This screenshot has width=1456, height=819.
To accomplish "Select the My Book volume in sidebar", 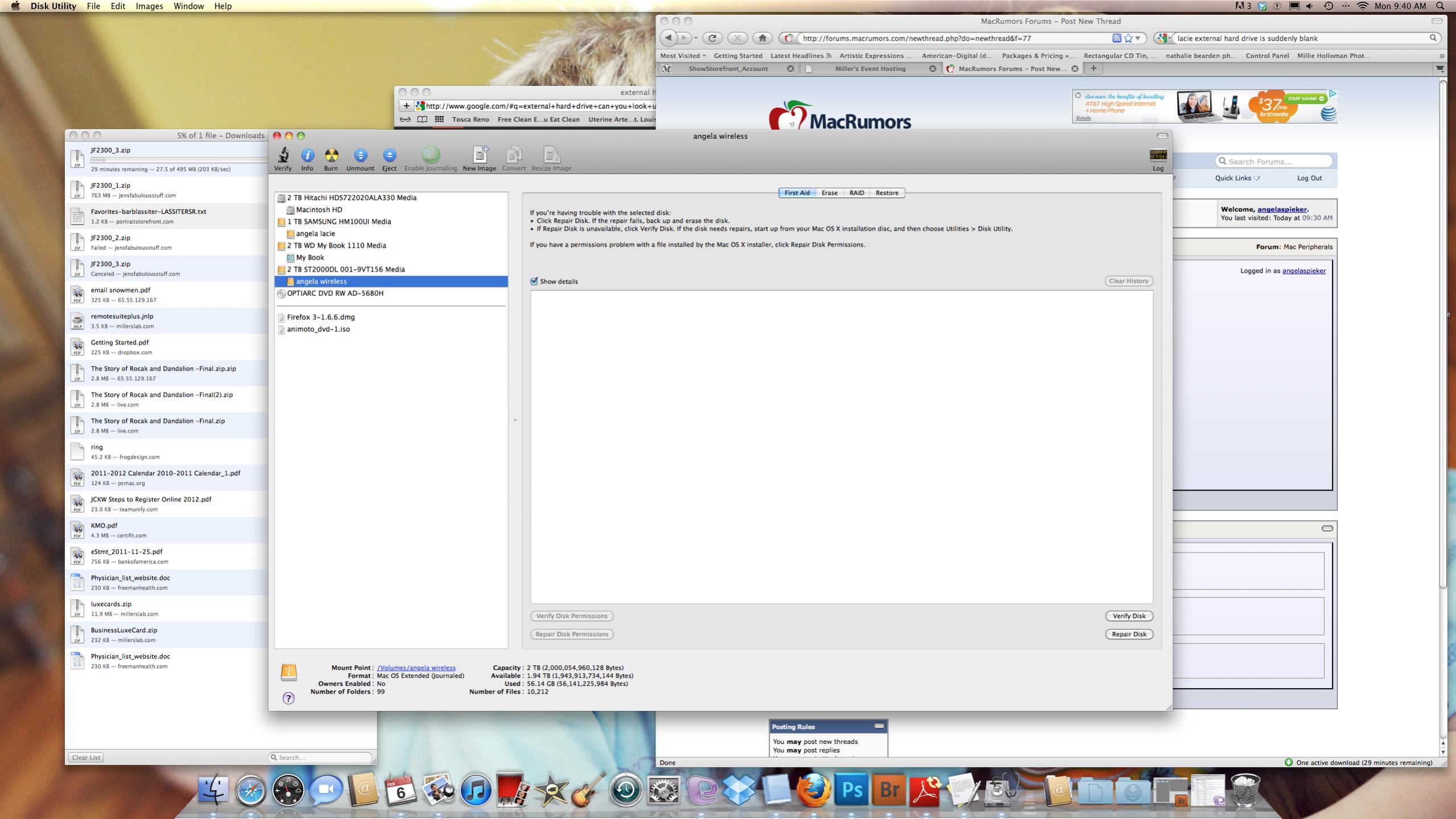I will coord(310,257).
